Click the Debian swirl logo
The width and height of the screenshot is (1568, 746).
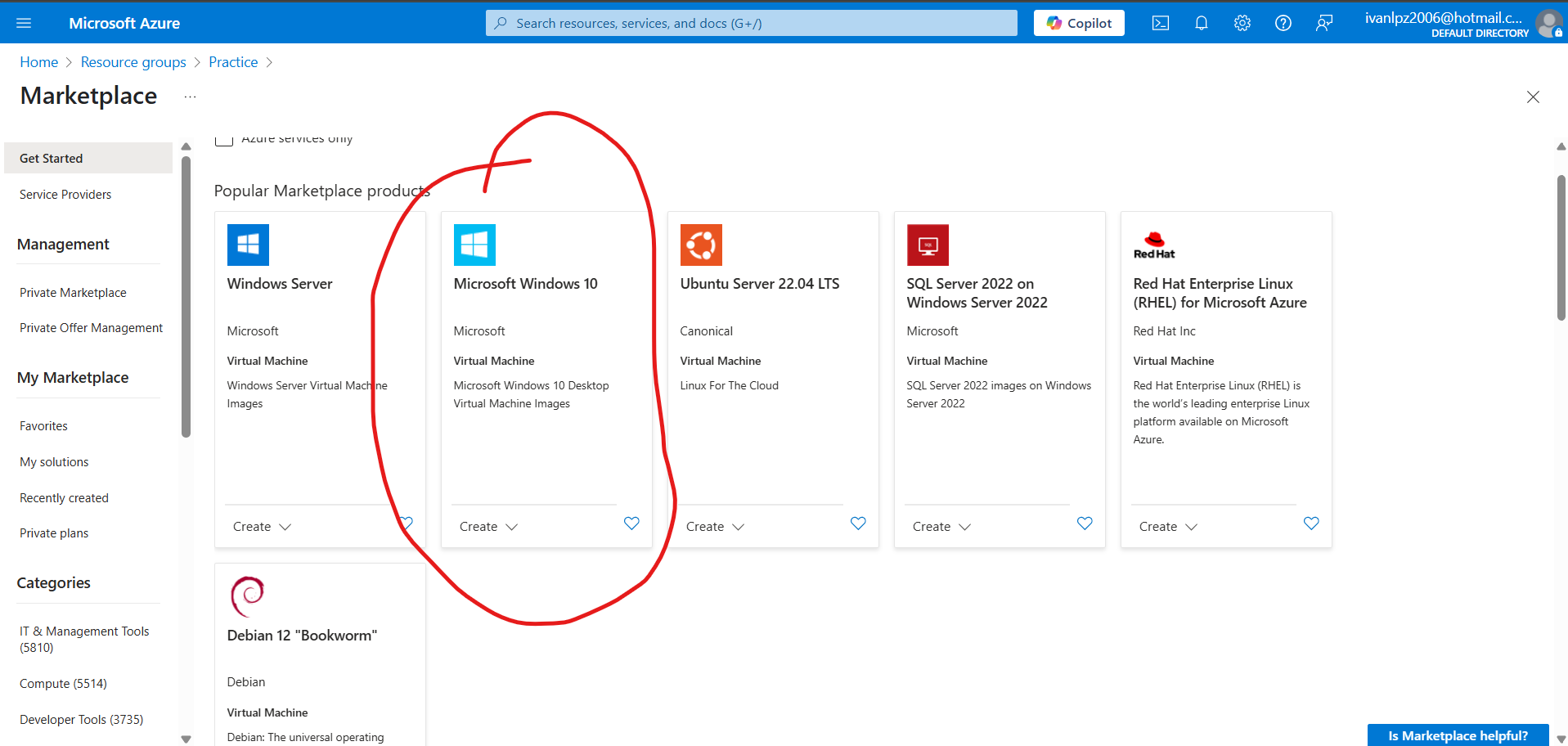(x=248, y=596)
